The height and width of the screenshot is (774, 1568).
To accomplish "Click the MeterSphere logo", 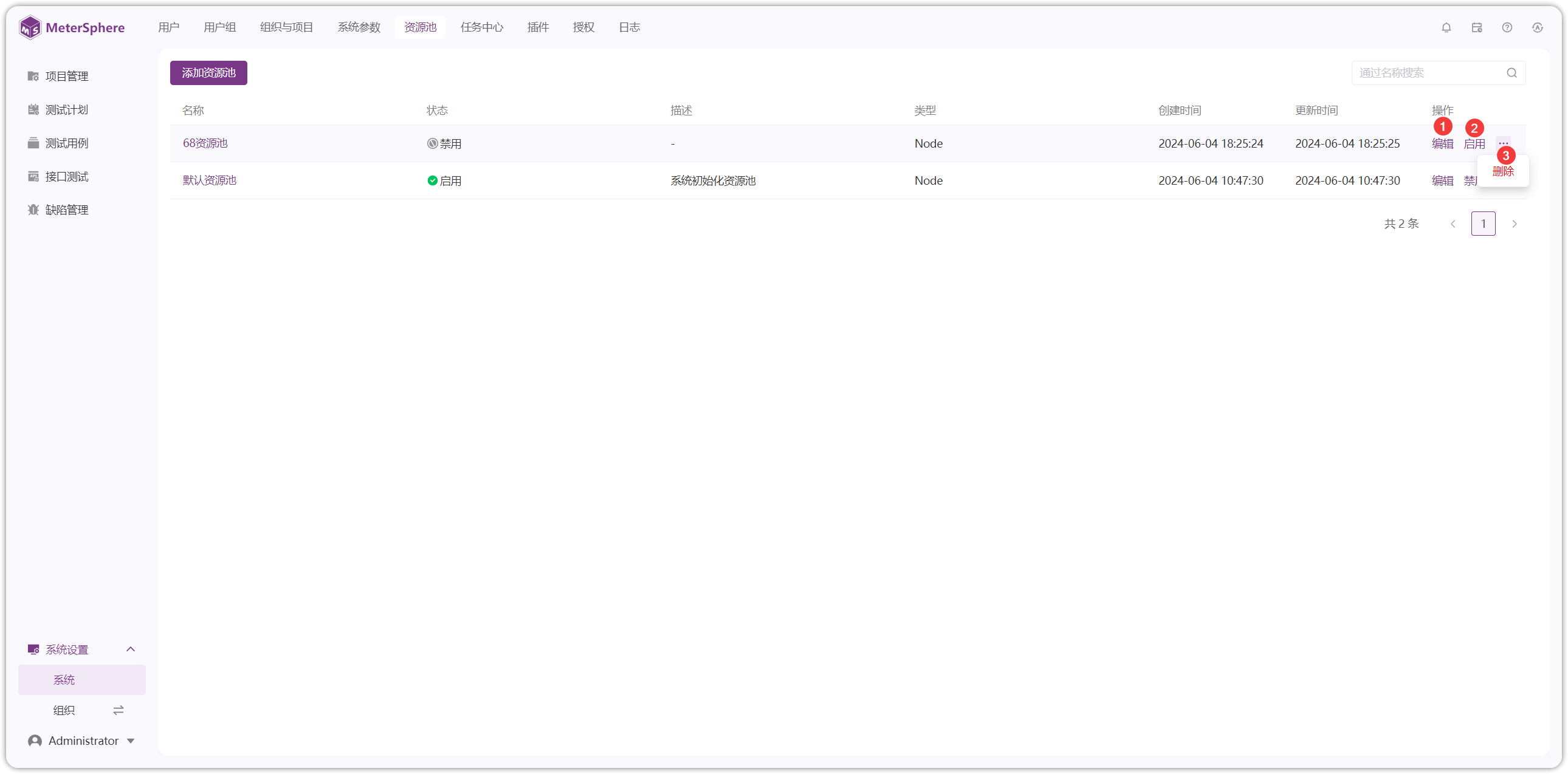I will [71, 27].
